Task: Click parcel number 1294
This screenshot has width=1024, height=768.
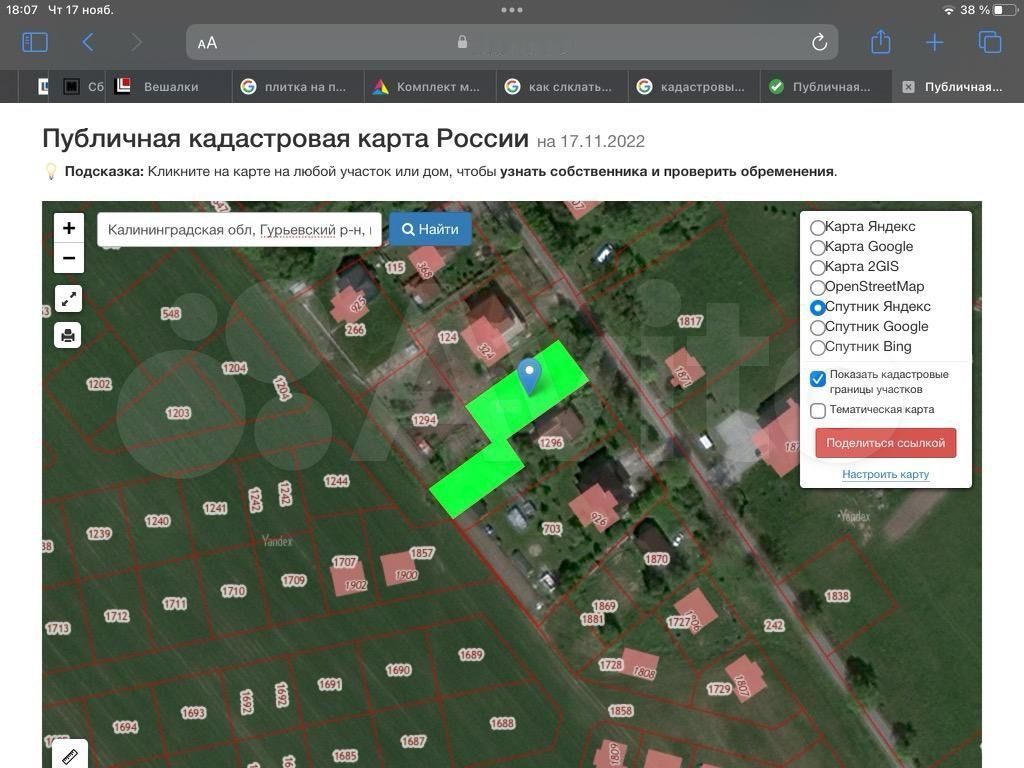Action: click(x=424, y=420)
